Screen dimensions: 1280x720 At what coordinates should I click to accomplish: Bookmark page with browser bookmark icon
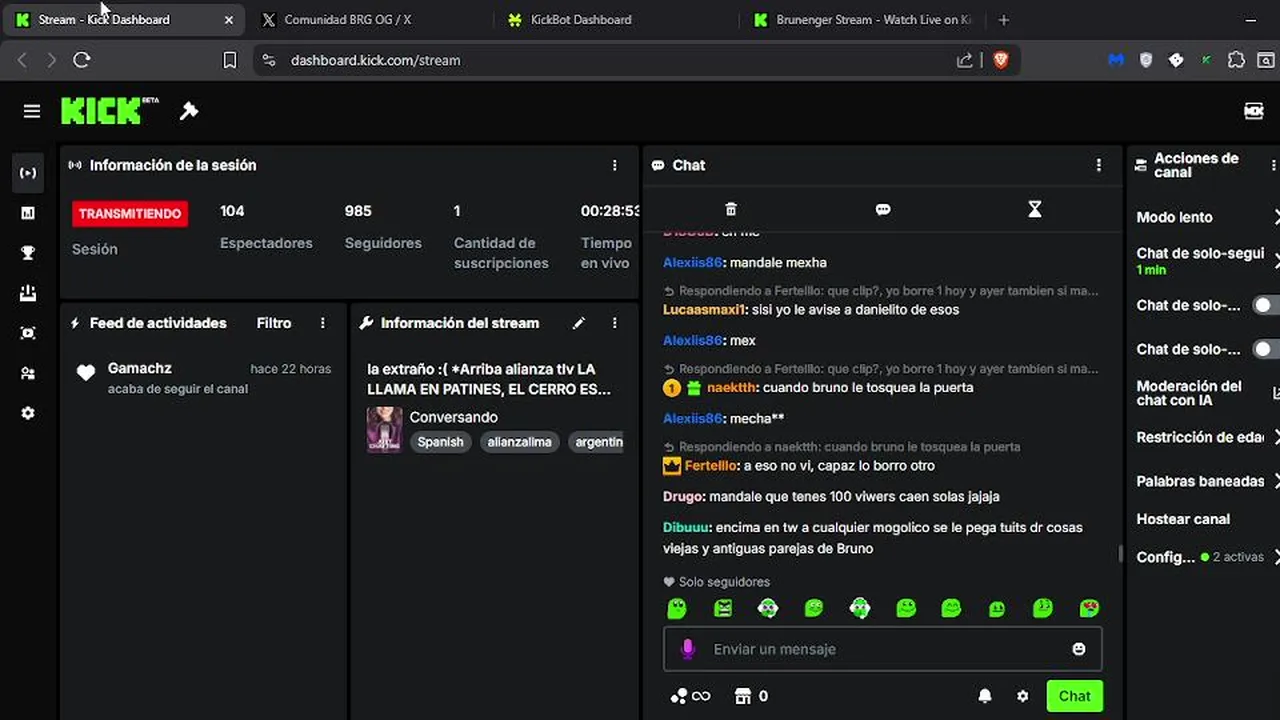click(x=230, y=60)
